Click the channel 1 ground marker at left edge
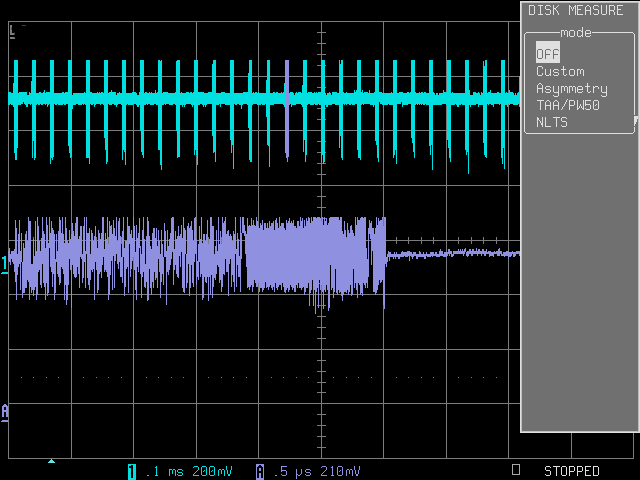The height and width of the screenshot is (480, 640). 4,264
